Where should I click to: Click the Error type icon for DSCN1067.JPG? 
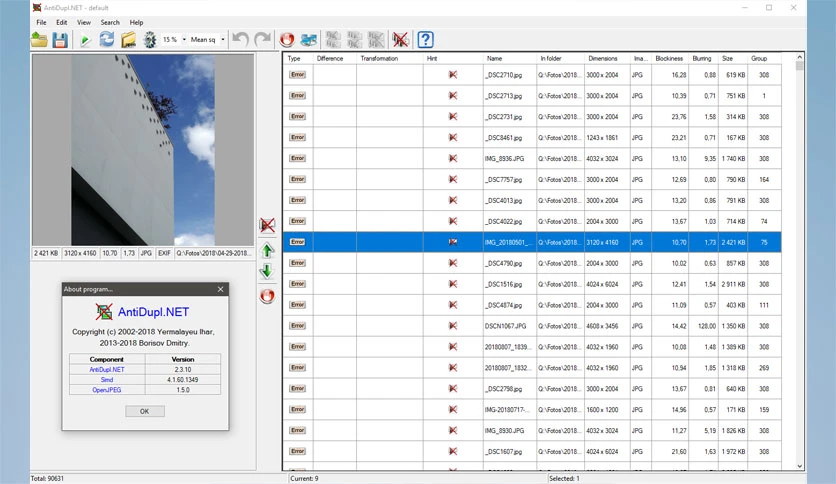pos(298,326)
